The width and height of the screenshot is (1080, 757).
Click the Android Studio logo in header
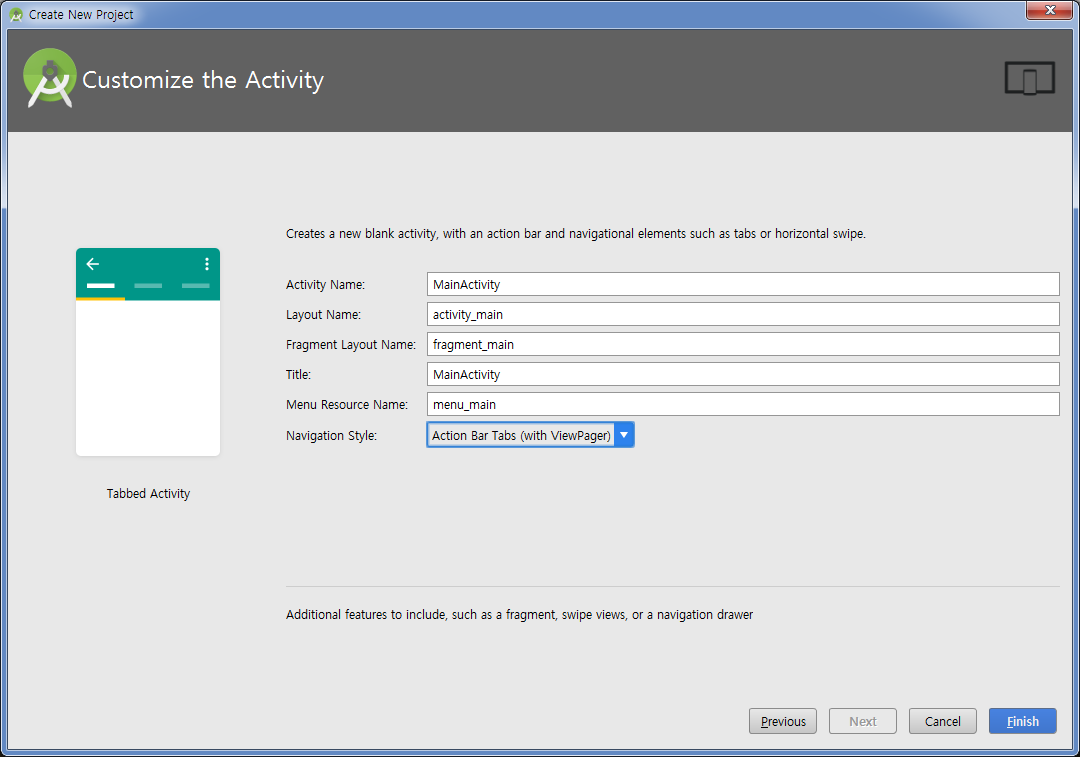50,78
